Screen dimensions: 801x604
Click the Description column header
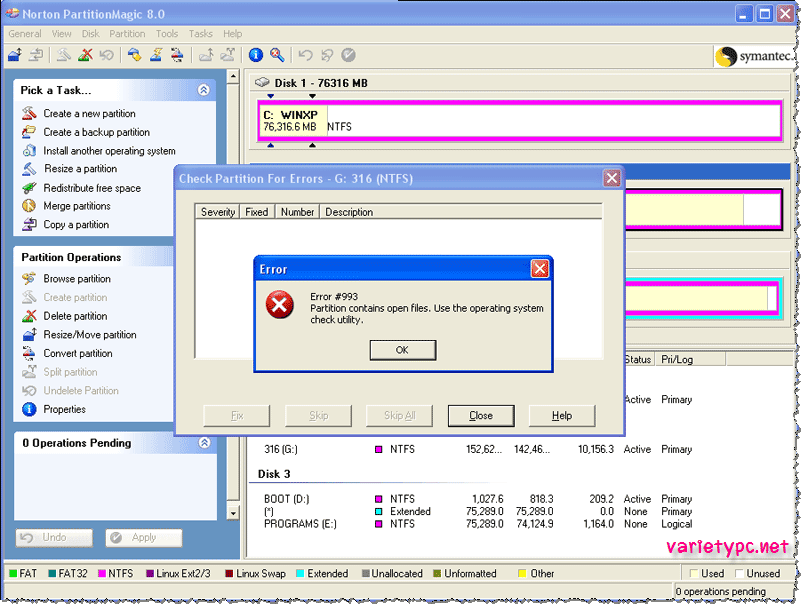(x=461, y=212)
